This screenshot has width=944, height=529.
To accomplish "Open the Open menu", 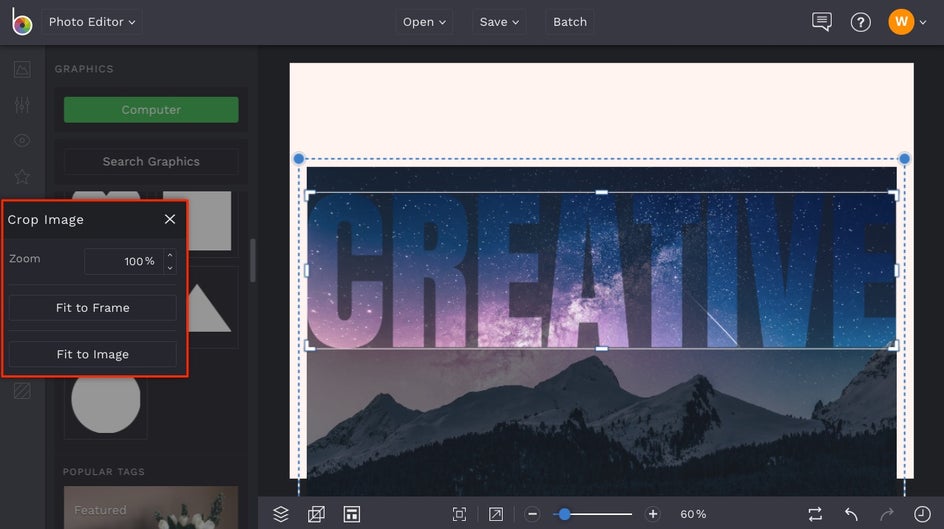I will click(x=424, y=22).
